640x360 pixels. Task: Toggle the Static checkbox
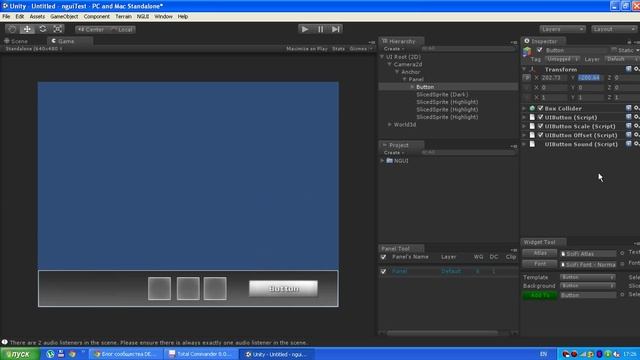coord(614,50)
